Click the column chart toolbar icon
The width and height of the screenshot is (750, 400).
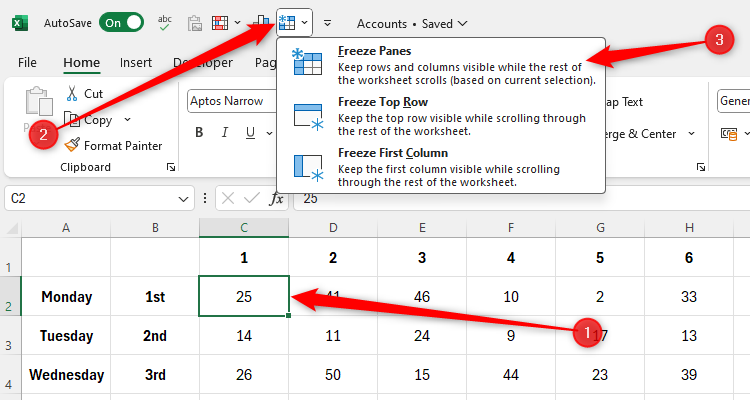[x=262, y=21]
